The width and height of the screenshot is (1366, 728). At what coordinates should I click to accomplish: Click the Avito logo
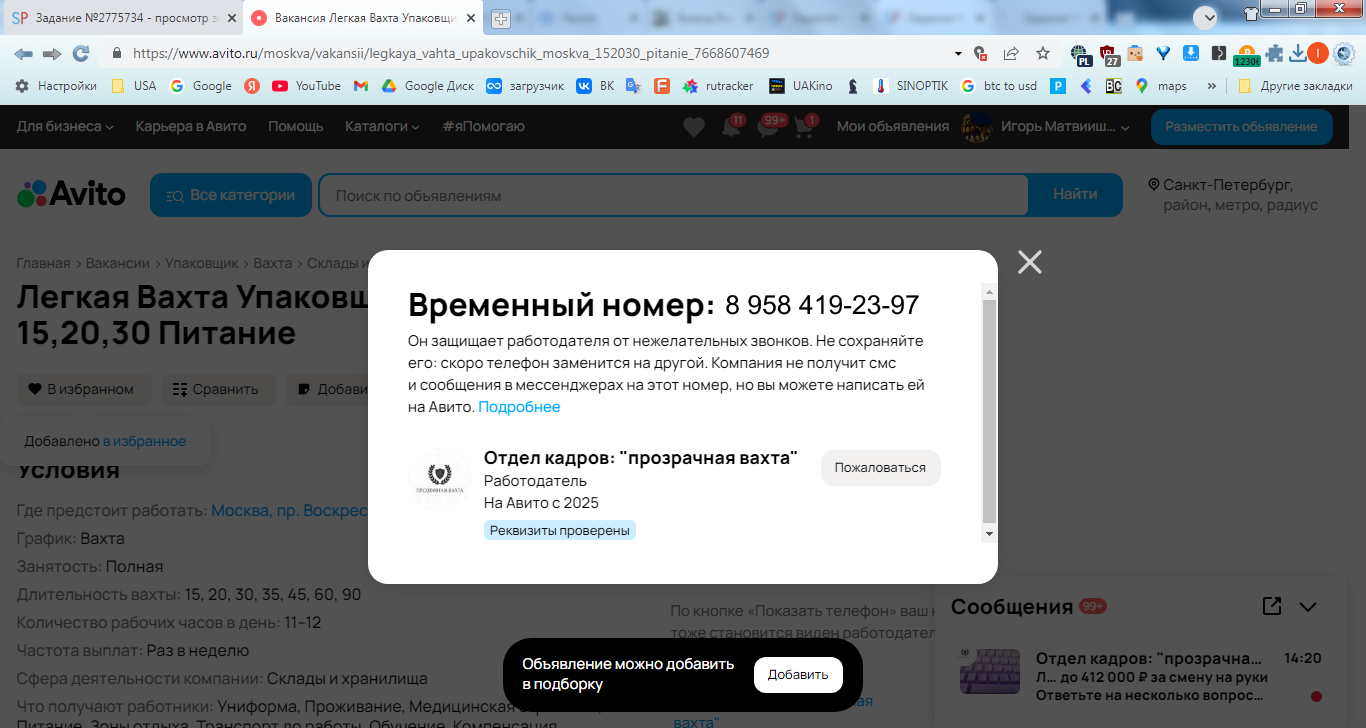pos(72,194)
